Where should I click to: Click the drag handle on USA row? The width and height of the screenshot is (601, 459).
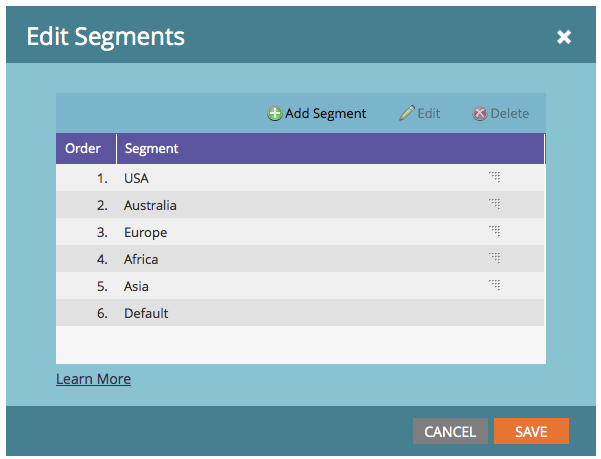pyautogui.click(x=494, y=177)
